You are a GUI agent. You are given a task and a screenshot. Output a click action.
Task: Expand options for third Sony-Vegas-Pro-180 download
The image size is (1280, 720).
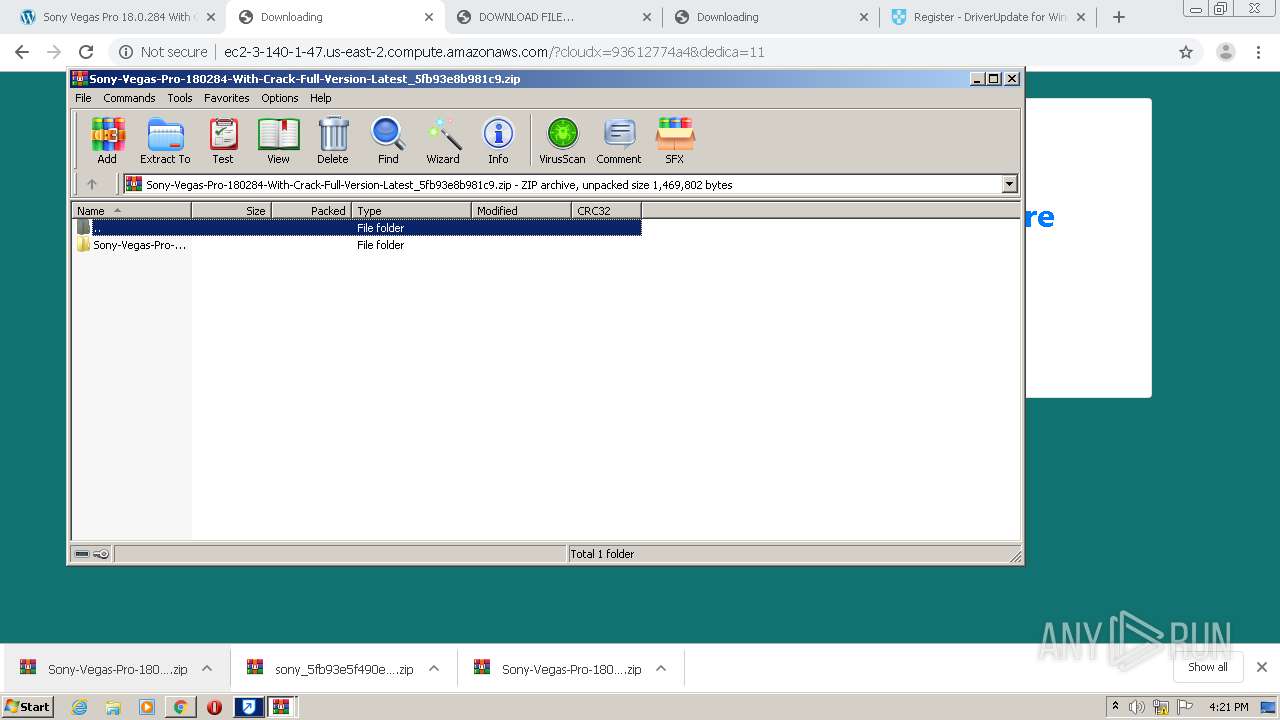661,668
